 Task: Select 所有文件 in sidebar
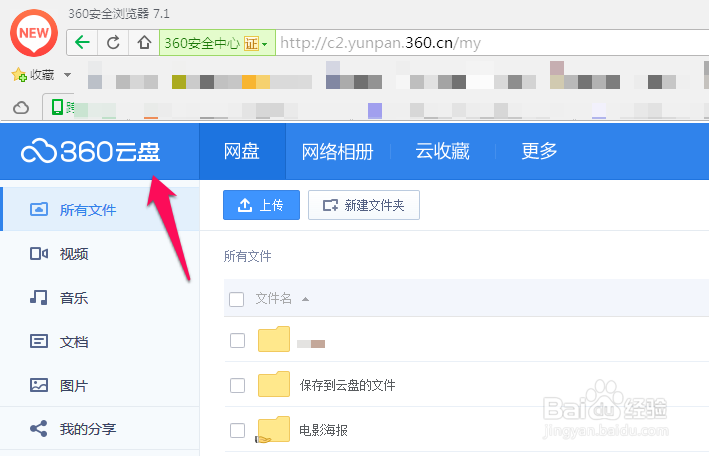pos(100,209)
